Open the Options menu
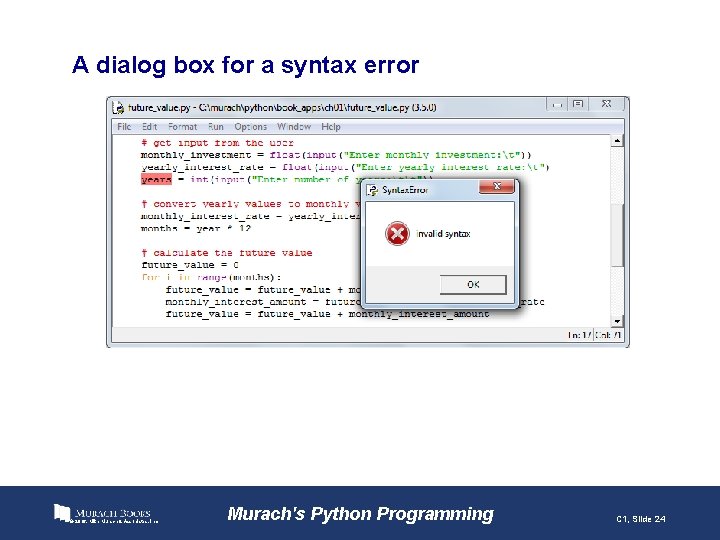720x540 pixels. coord(250,127)
